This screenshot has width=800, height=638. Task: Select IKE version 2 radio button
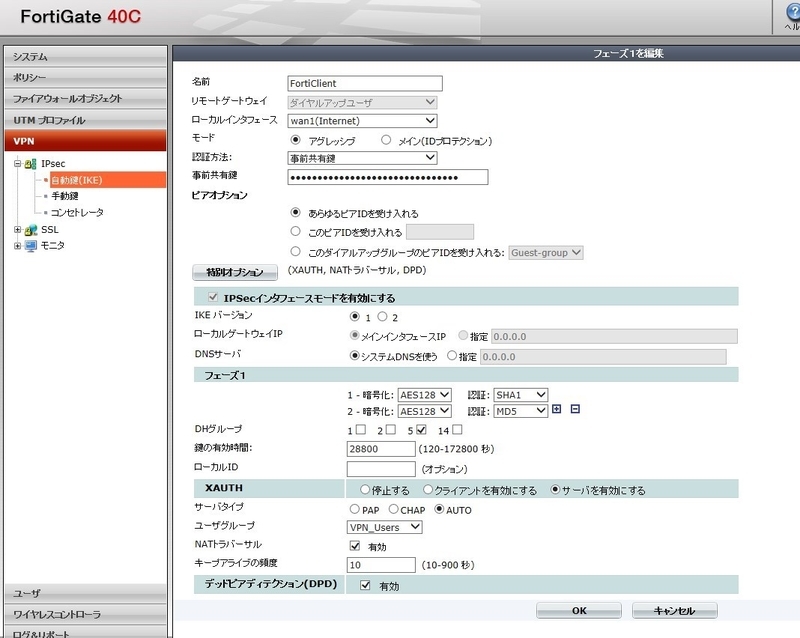coord(382,316)
